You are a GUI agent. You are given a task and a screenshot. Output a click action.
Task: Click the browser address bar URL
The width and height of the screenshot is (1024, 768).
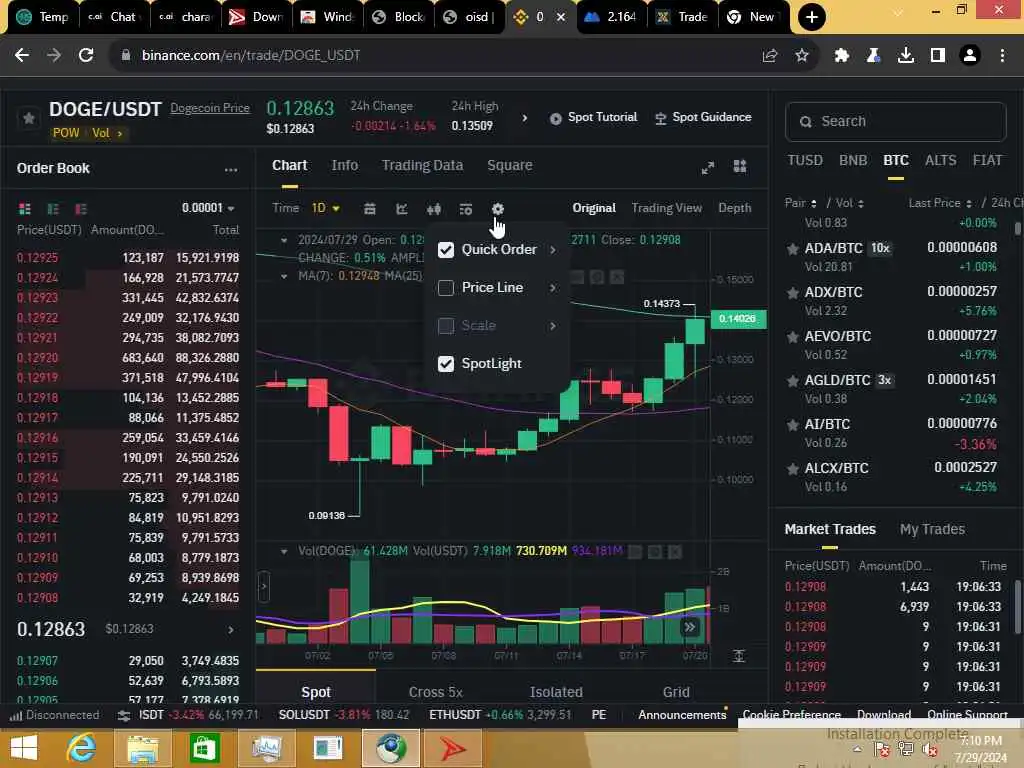tap(251, 56)
